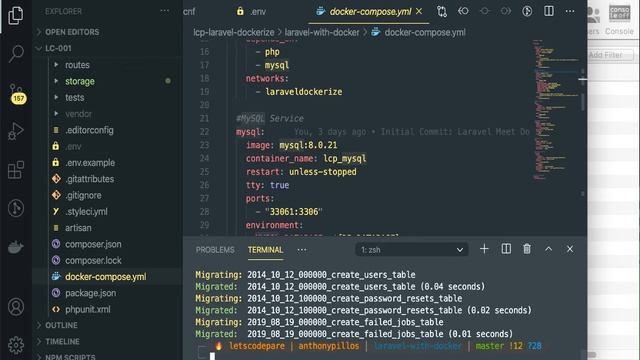The height and width of the screenshot is (360, 640).
Task: Open .gitignore in explorer
Action: pyautogui.click(x=83, y=195)
